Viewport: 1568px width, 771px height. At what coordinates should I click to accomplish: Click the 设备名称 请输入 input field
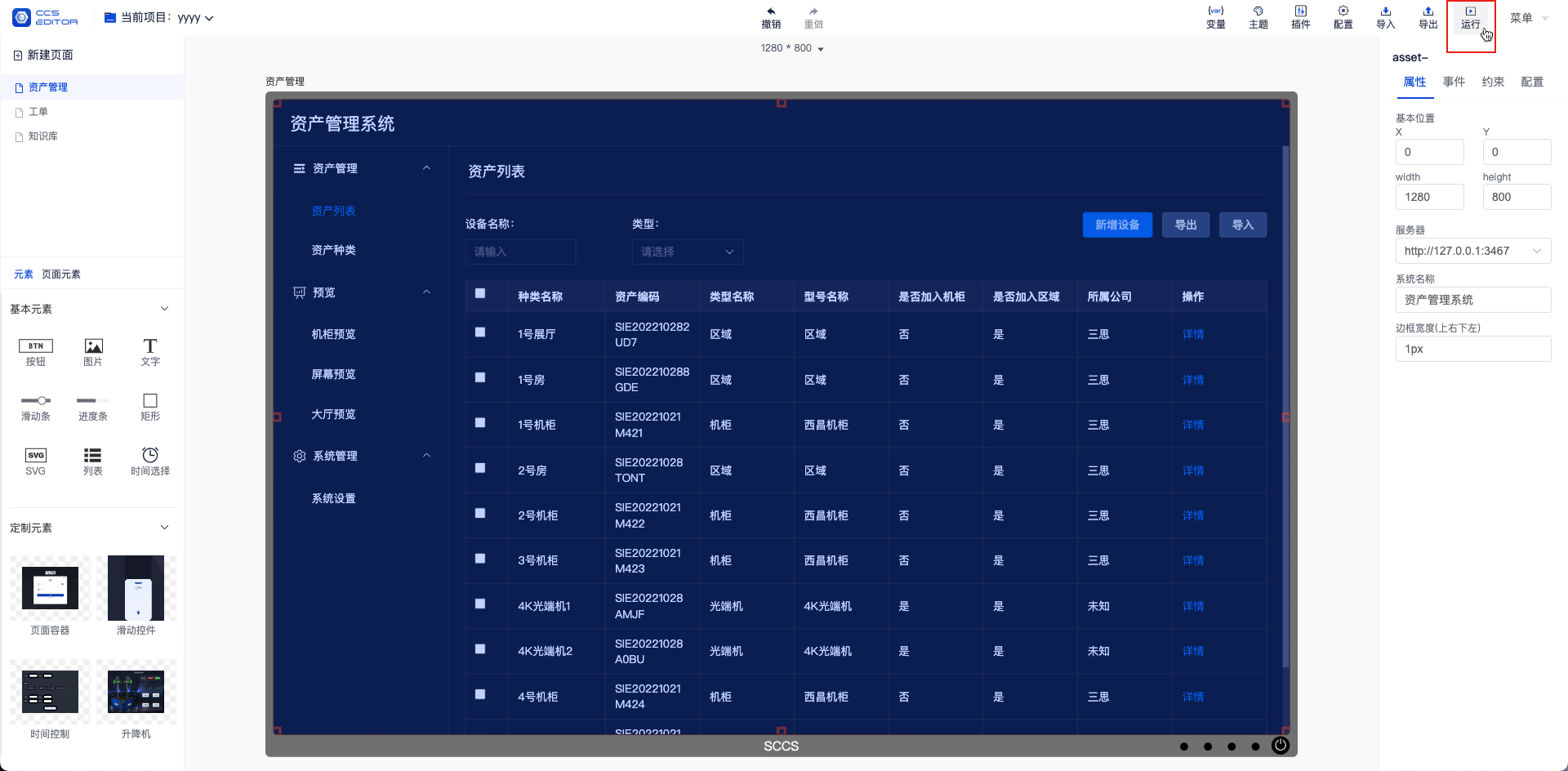[x=520, y=252]
